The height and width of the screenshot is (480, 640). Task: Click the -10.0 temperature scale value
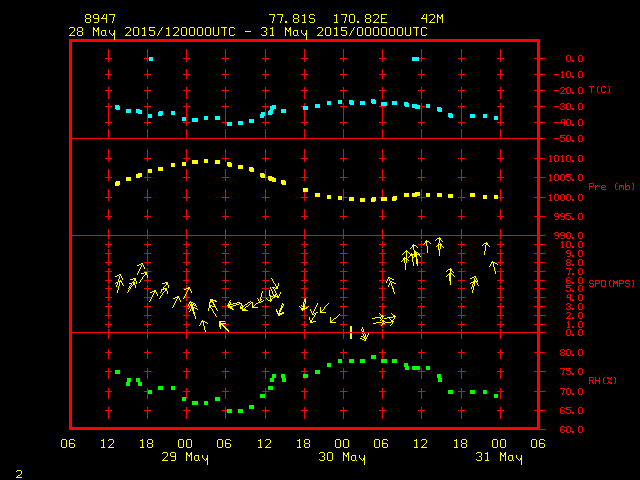569,75
